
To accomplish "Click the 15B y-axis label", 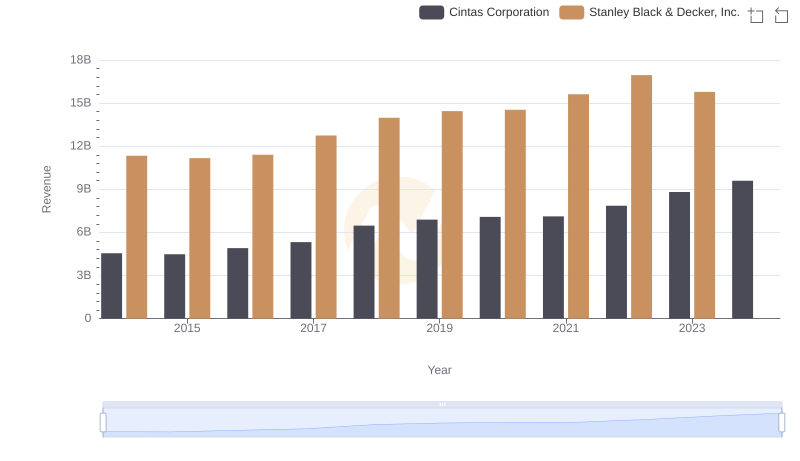I will click(81, 103).
